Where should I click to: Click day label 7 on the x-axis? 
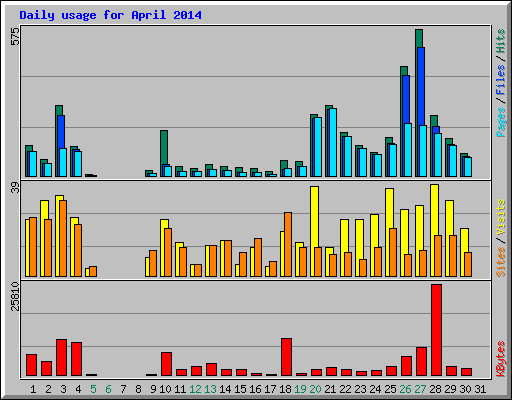point(123,389)
